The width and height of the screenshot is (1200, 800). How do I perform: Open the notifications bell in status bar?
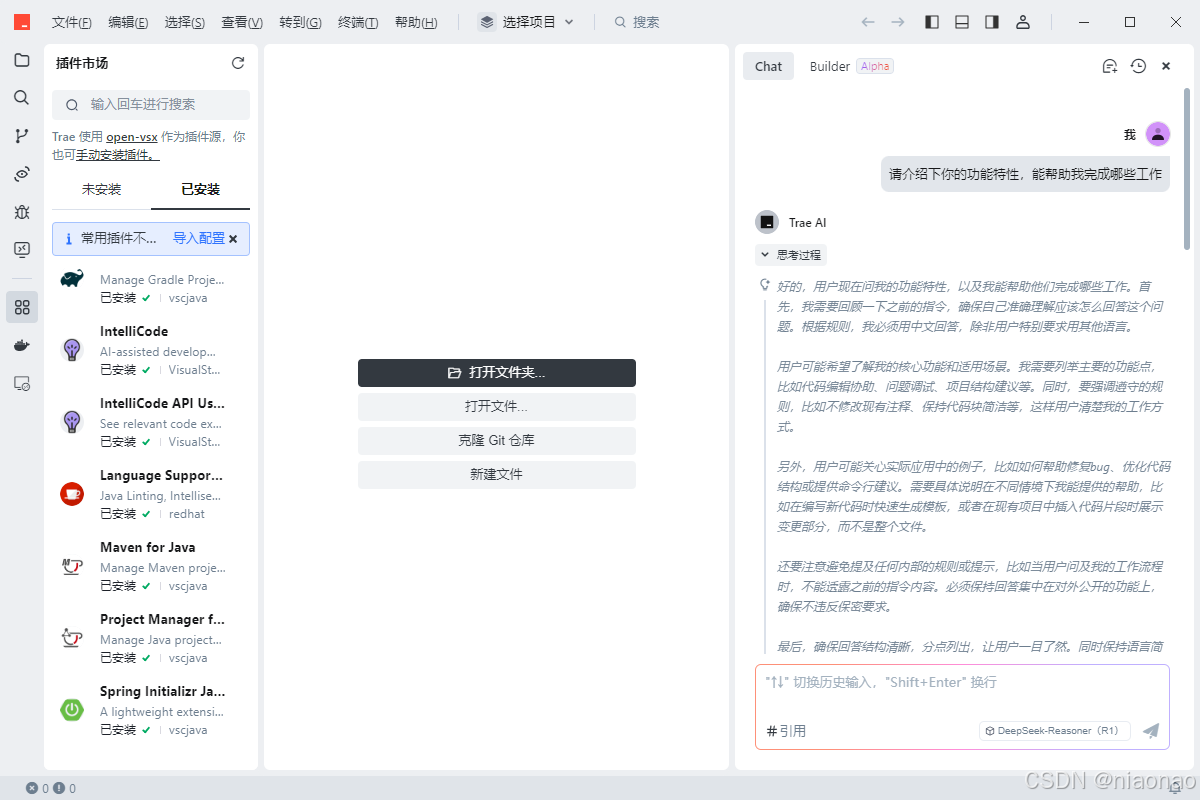tap(1176, 788)
